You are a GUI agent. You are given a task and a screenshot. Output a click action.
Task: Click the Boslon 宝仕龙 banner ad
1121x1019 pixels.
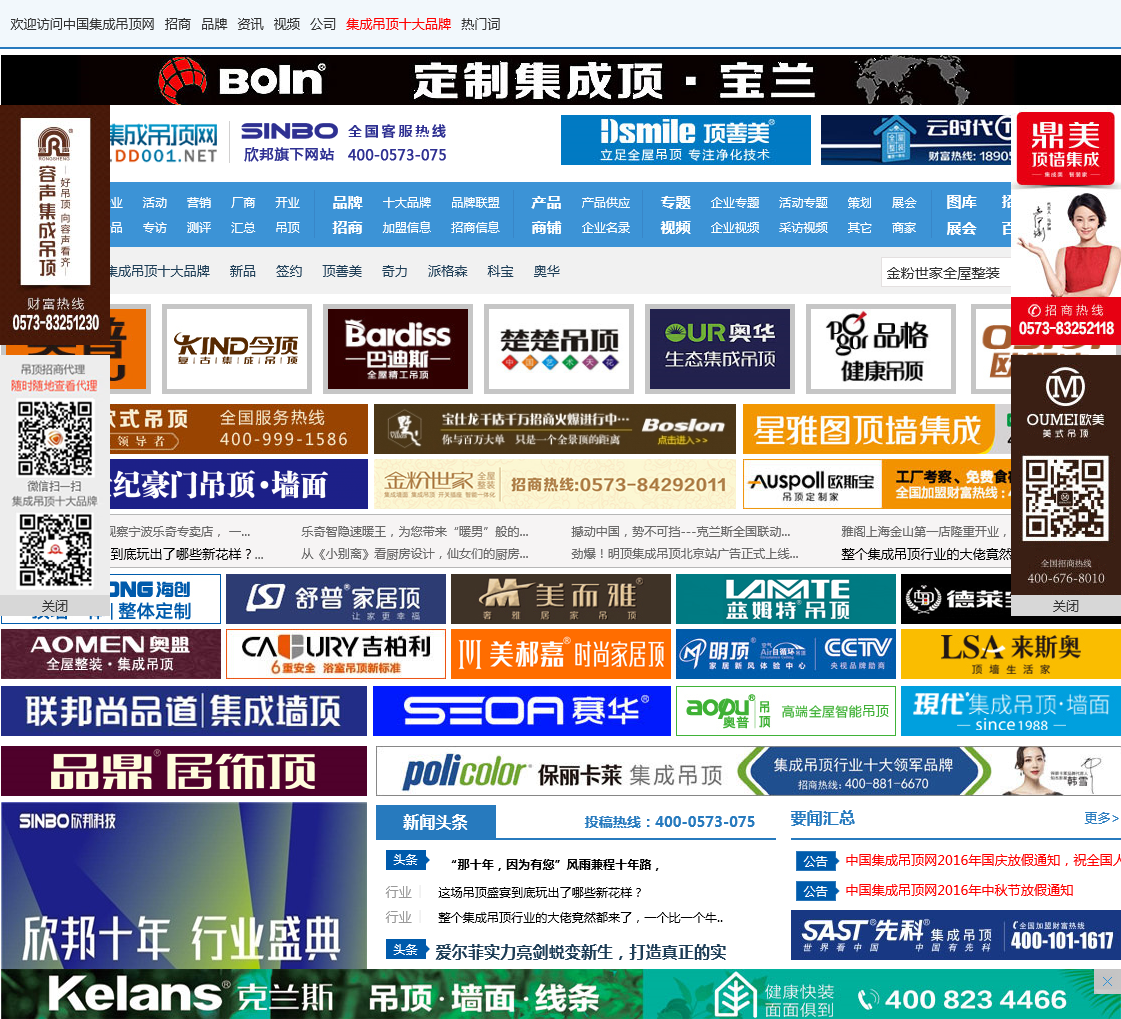click(x=555, y=429)
